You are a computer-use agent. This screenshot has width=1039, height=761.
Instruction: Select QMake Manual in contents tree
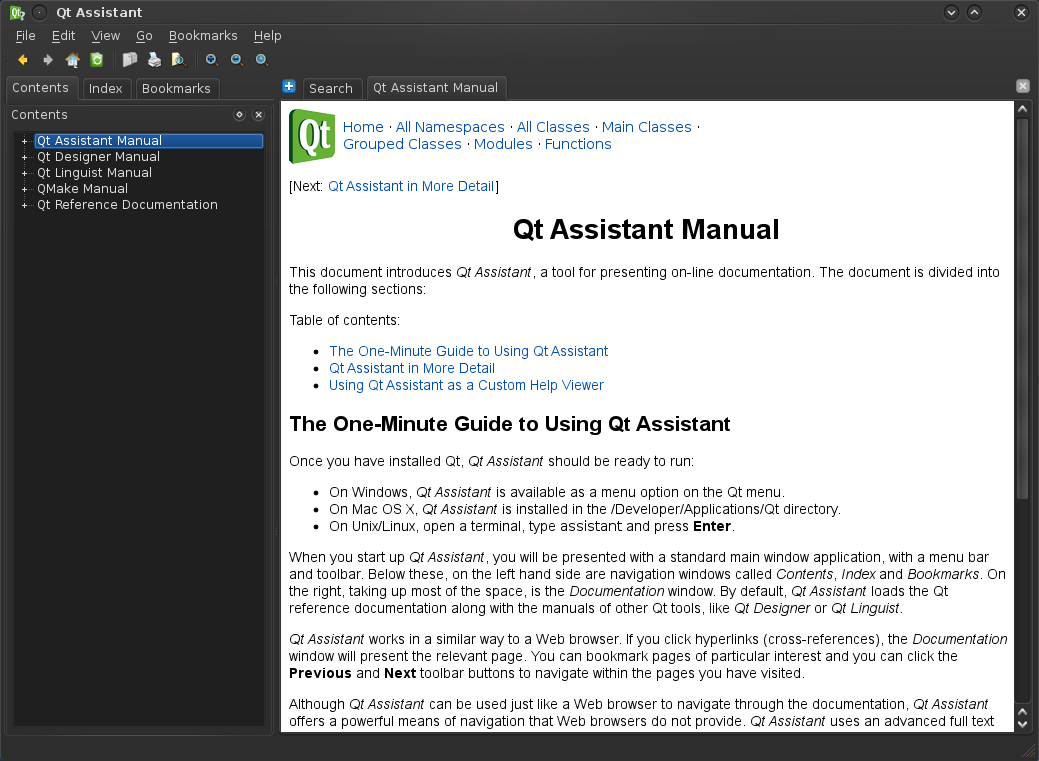[83, 189]
